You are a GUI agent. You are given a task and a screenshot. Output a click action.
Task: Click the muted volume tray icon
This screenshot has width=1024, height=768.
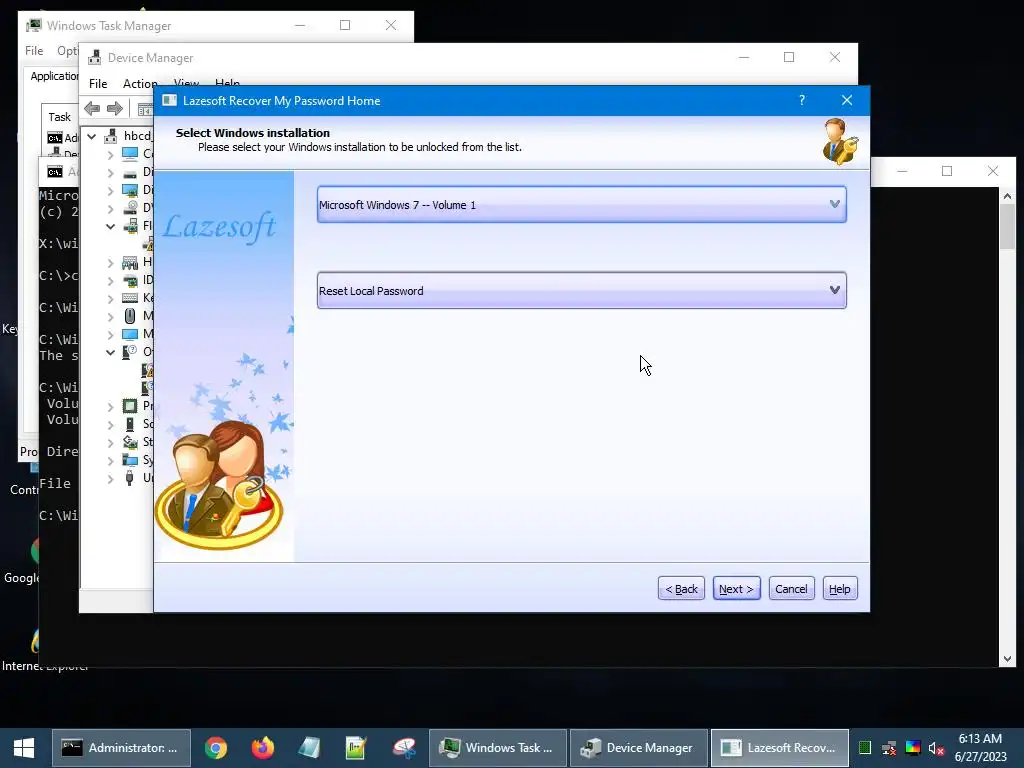(x=936, y=748)
